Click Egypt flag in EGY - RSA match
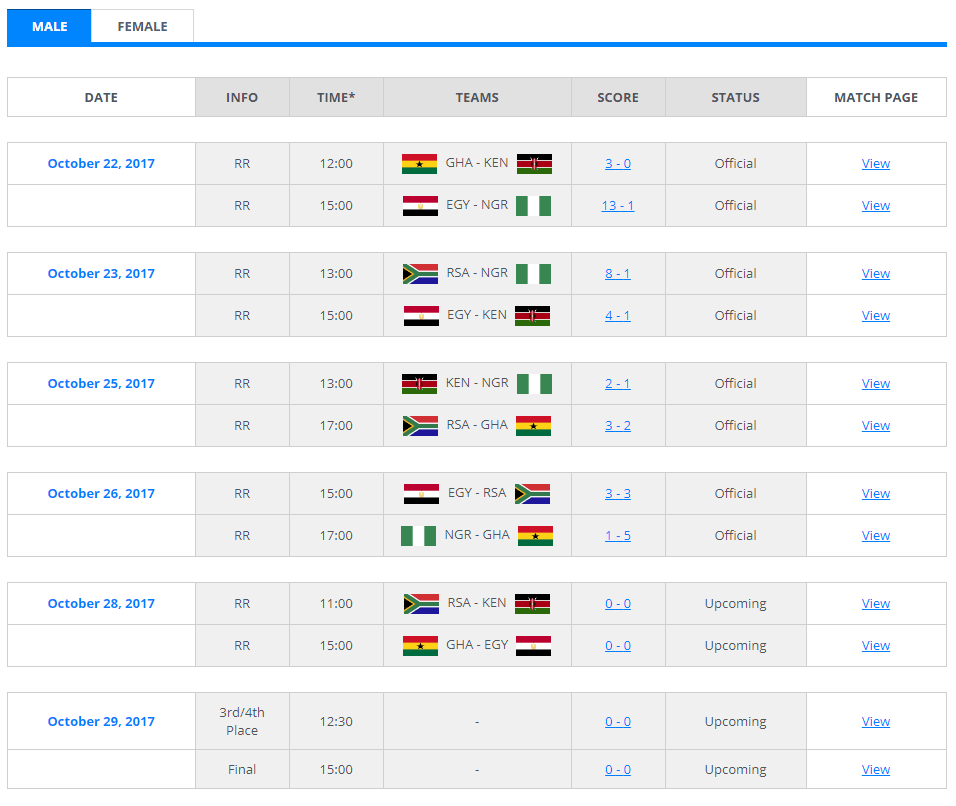956x806 pixels. coord(421,494)
